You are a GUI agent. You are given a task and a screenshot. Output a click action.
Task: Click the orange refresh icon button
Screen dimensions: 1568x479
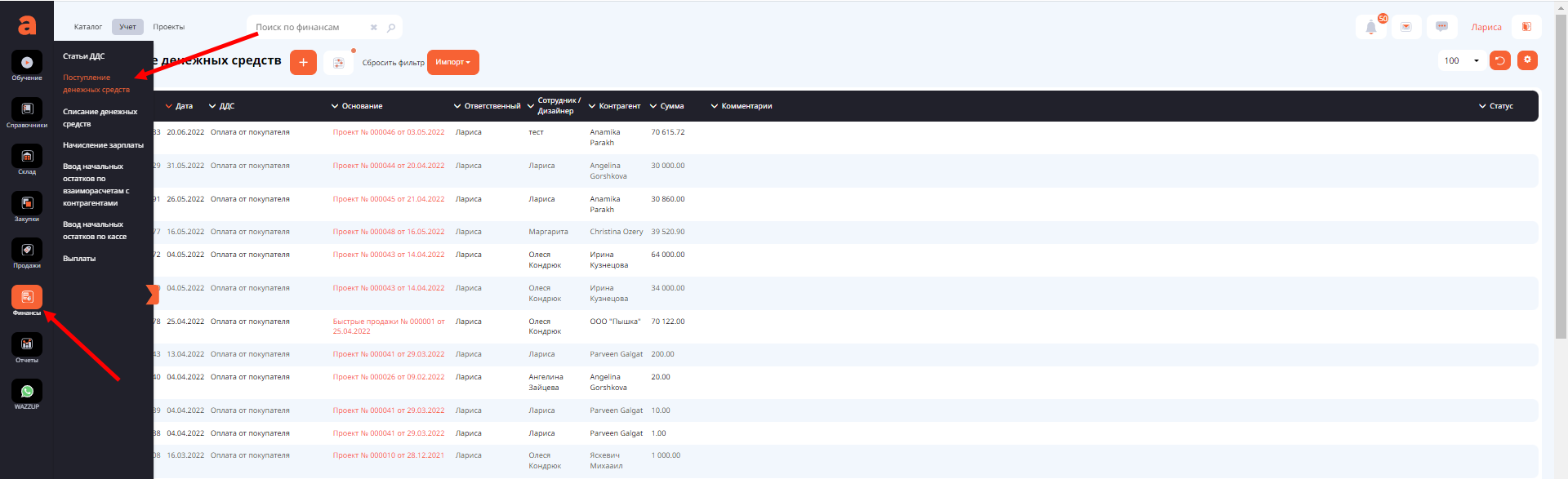(1500, 60)
